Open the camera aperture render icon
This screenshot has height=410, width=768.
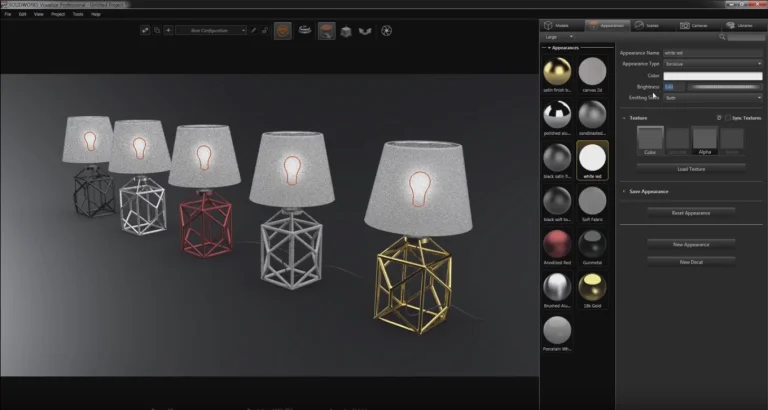click(x=386, y=31)
